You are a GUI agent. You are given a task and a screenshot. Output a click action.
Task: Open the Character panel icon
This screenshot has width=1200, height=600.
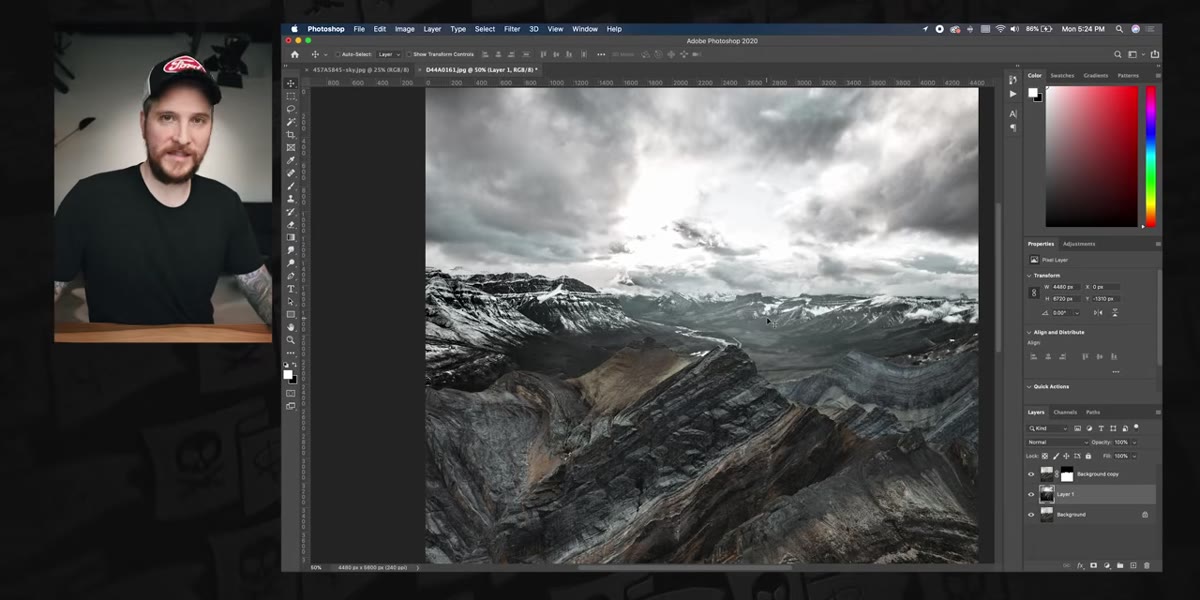coord(1013,114)
